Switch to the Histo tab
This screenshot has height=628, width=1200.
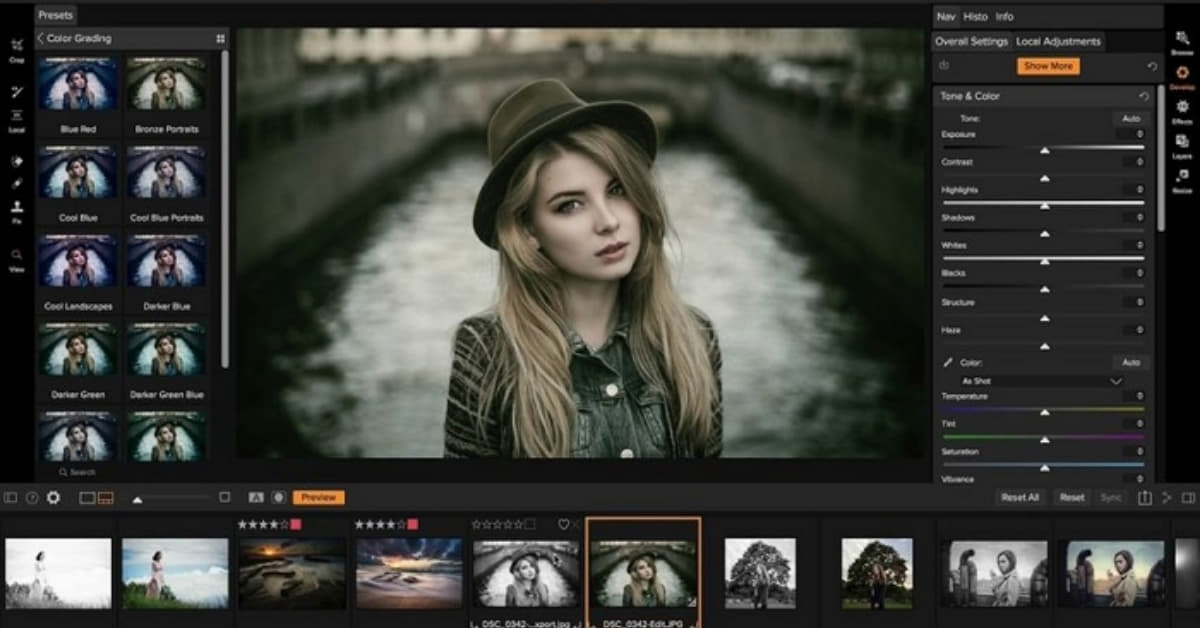click(975, 16)
